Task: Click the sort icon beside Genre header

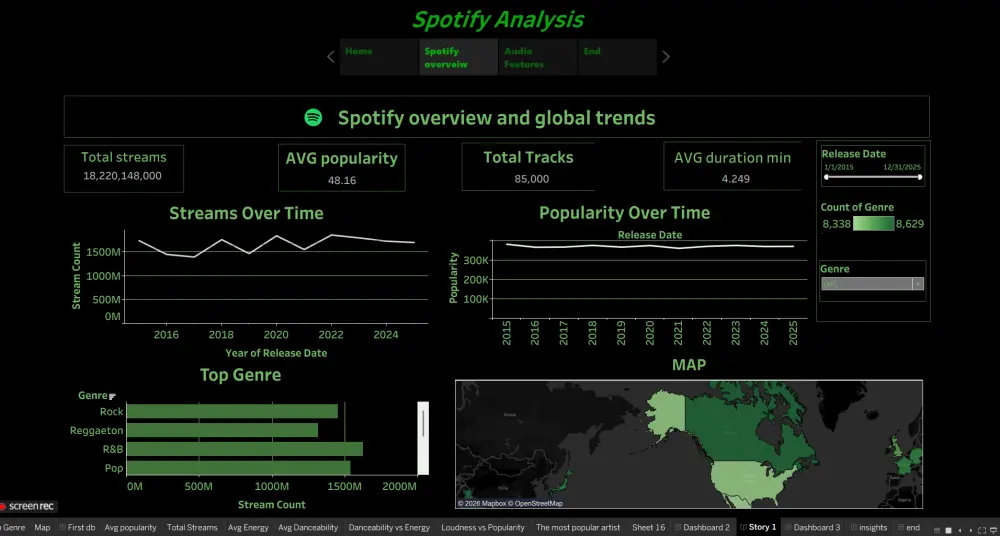Action: (112, 396)
